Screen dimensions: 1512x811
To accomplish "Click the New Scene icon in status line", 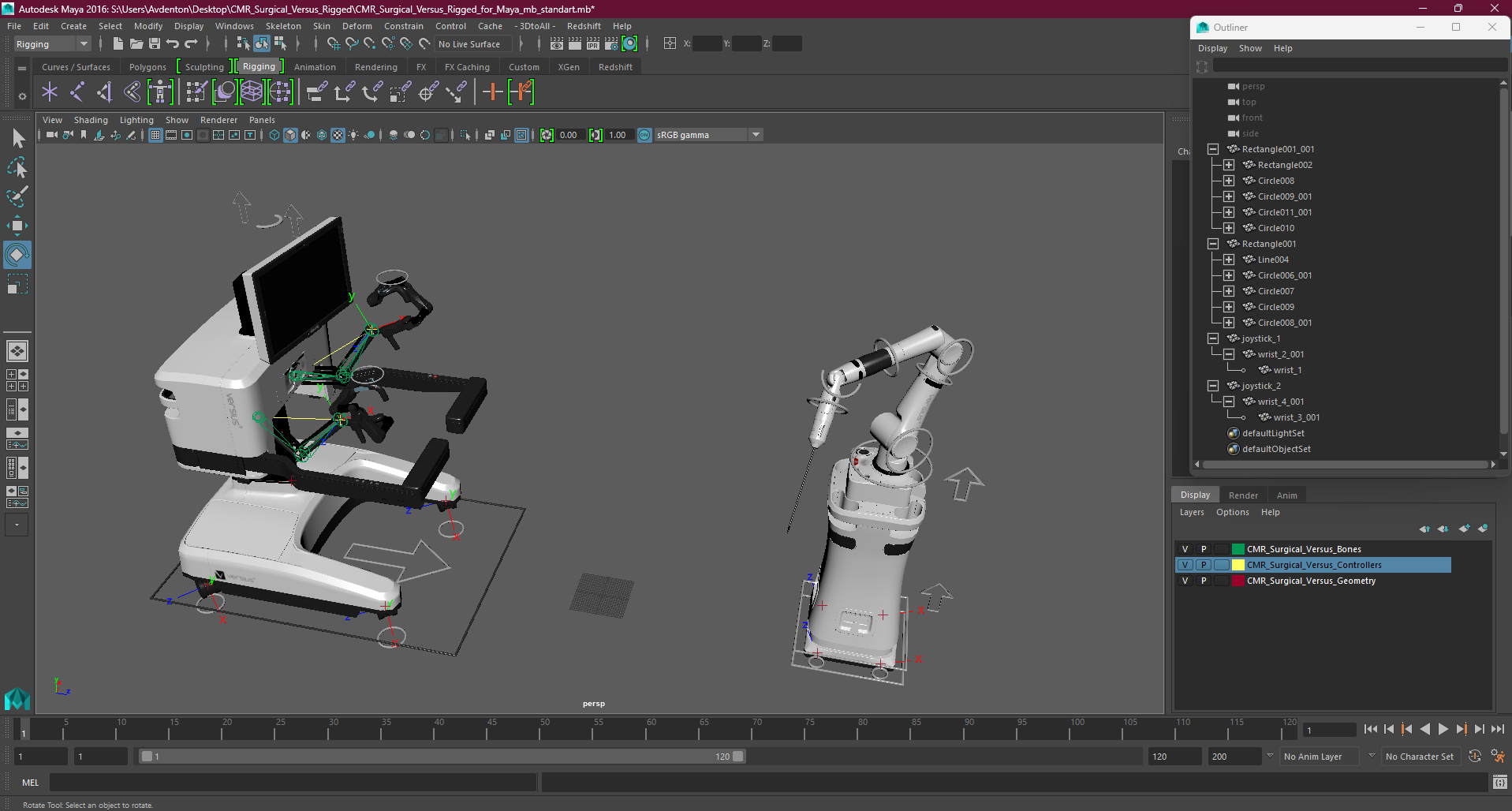I will [x=118, y=44].
